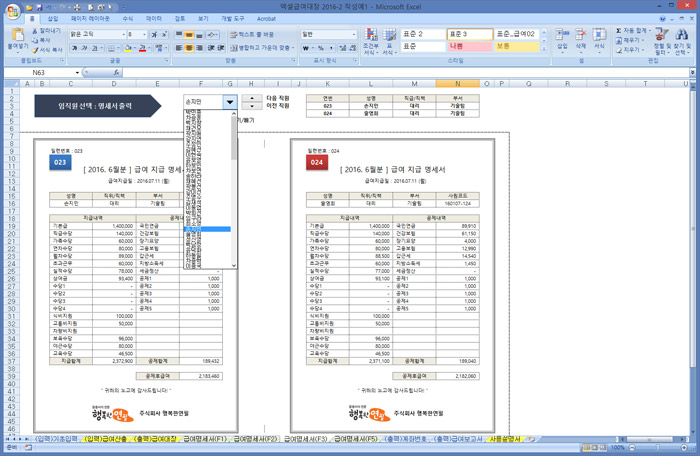The width and height of the screenshot is (700, 456).
Task: Open the Acrobat ribbon tab
Action: (267, 19)
